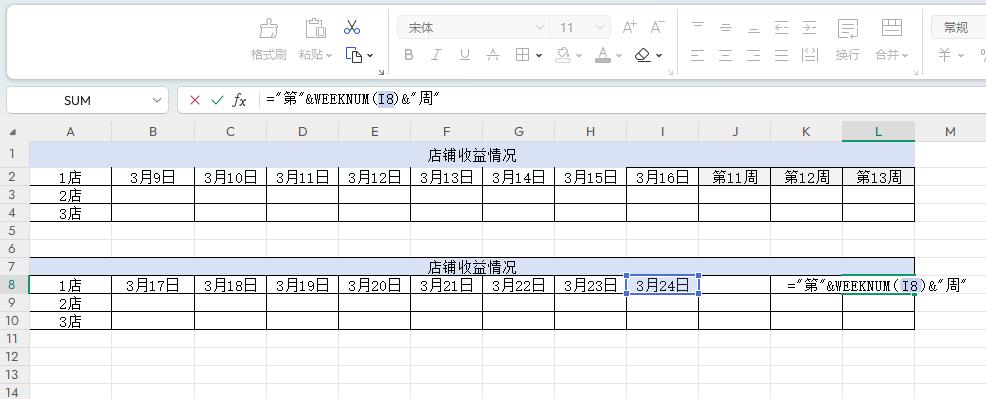
Task: Select row header 8
Action: coord(14,285)
